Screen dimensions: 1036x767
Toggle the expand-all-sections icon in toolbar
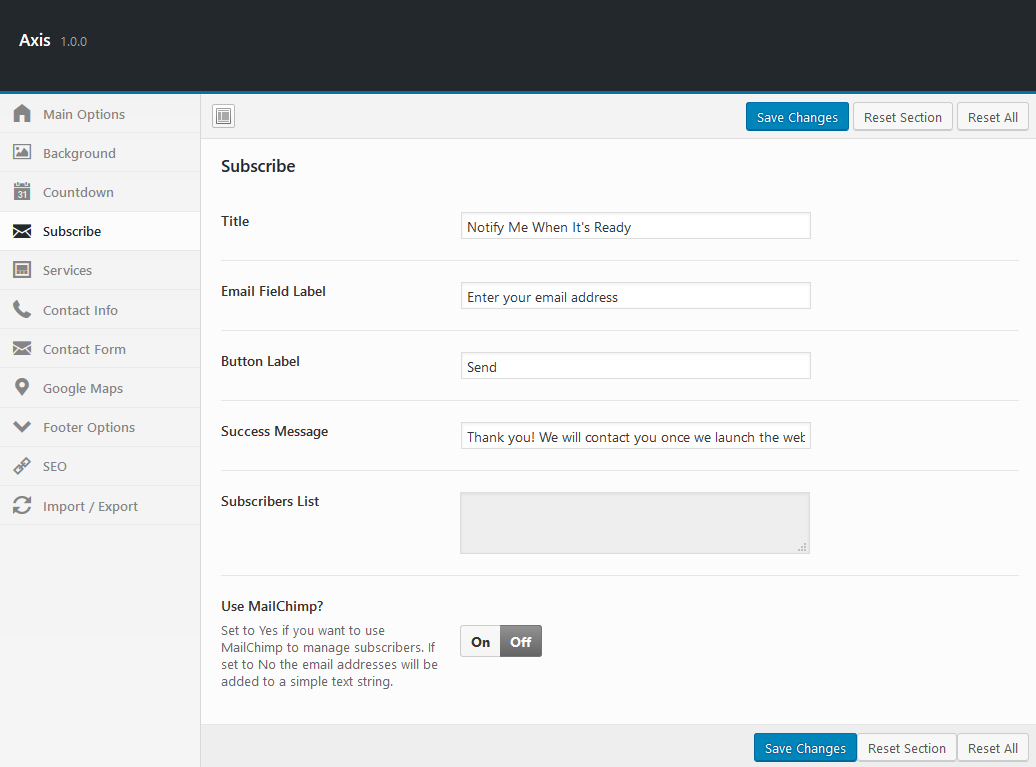pos(223,117)
